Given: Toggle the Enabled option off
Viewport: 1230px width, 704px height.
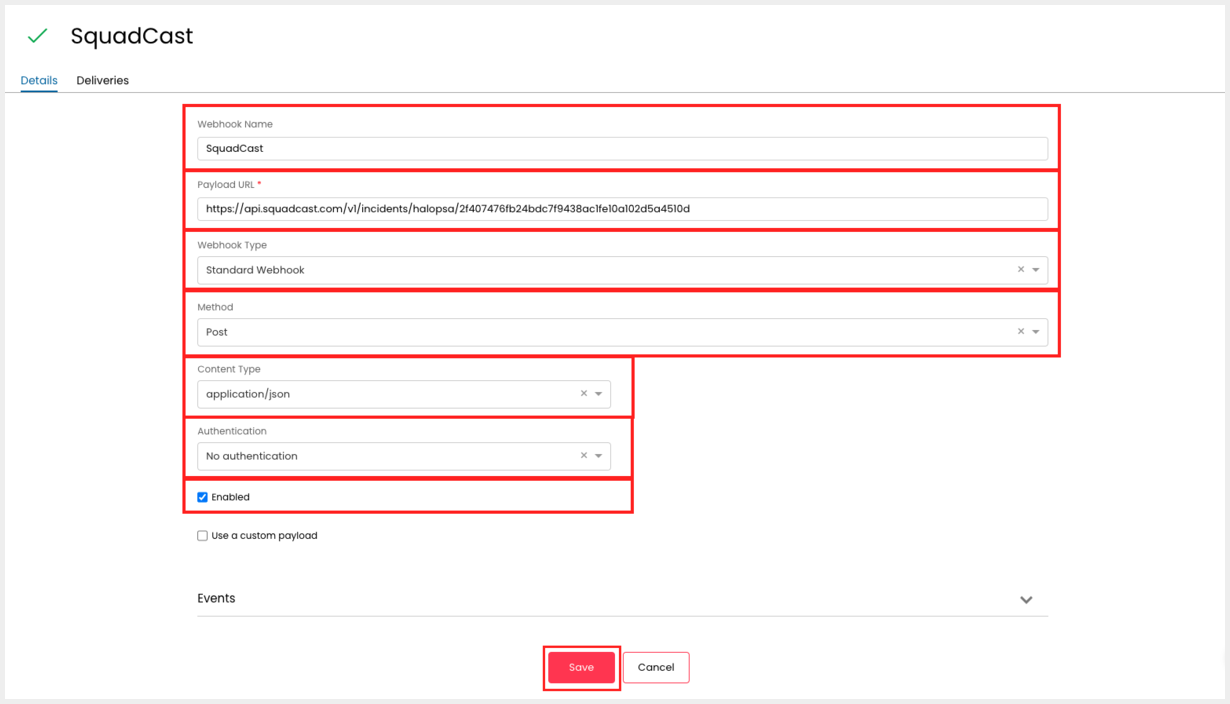Looking at the screenshot, I should click(x=202, y=497).
